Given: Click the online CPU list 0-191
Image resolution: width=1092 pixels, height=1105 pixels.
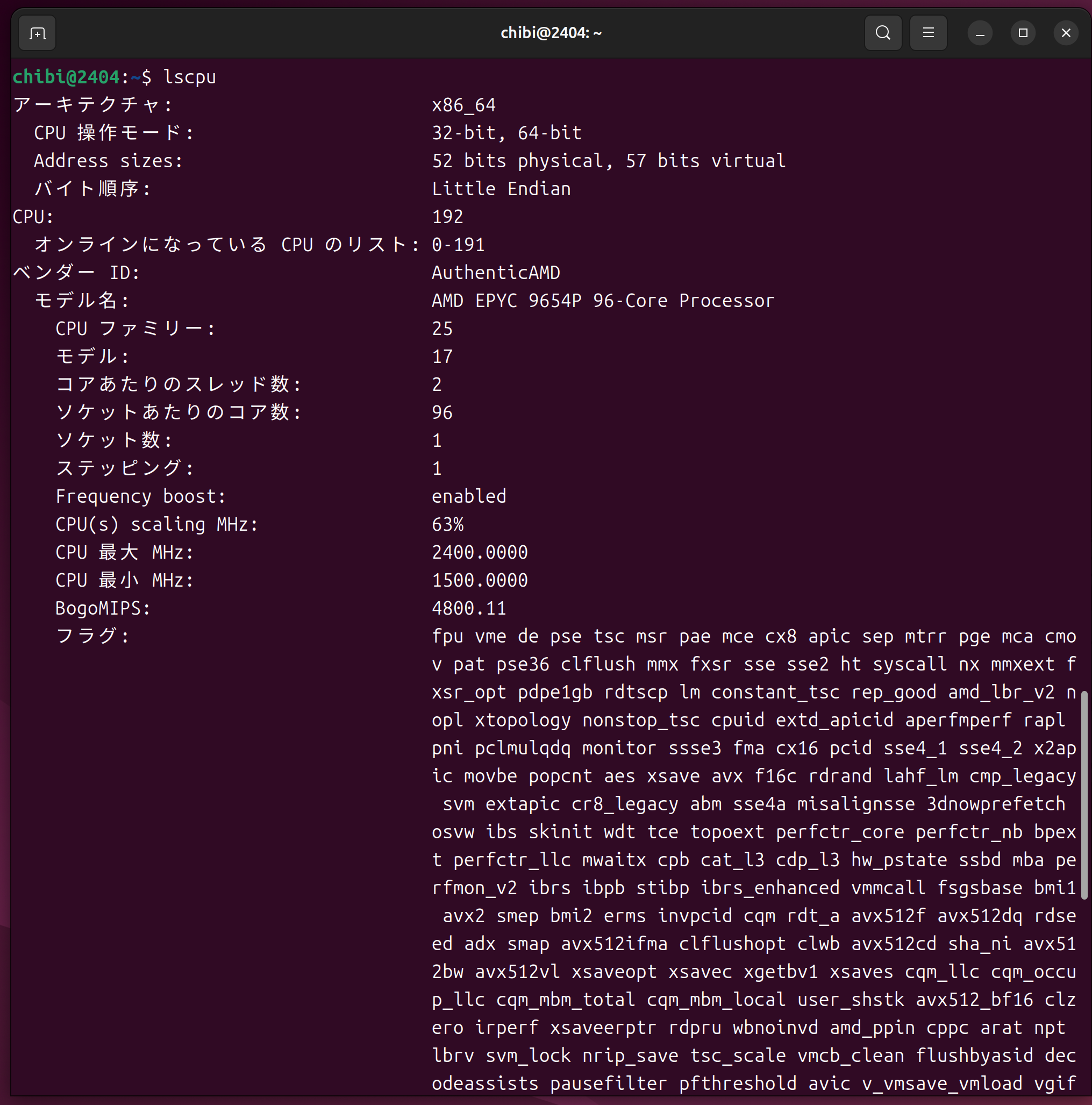Looking at the screenshot, I should [x=458, y=245].
